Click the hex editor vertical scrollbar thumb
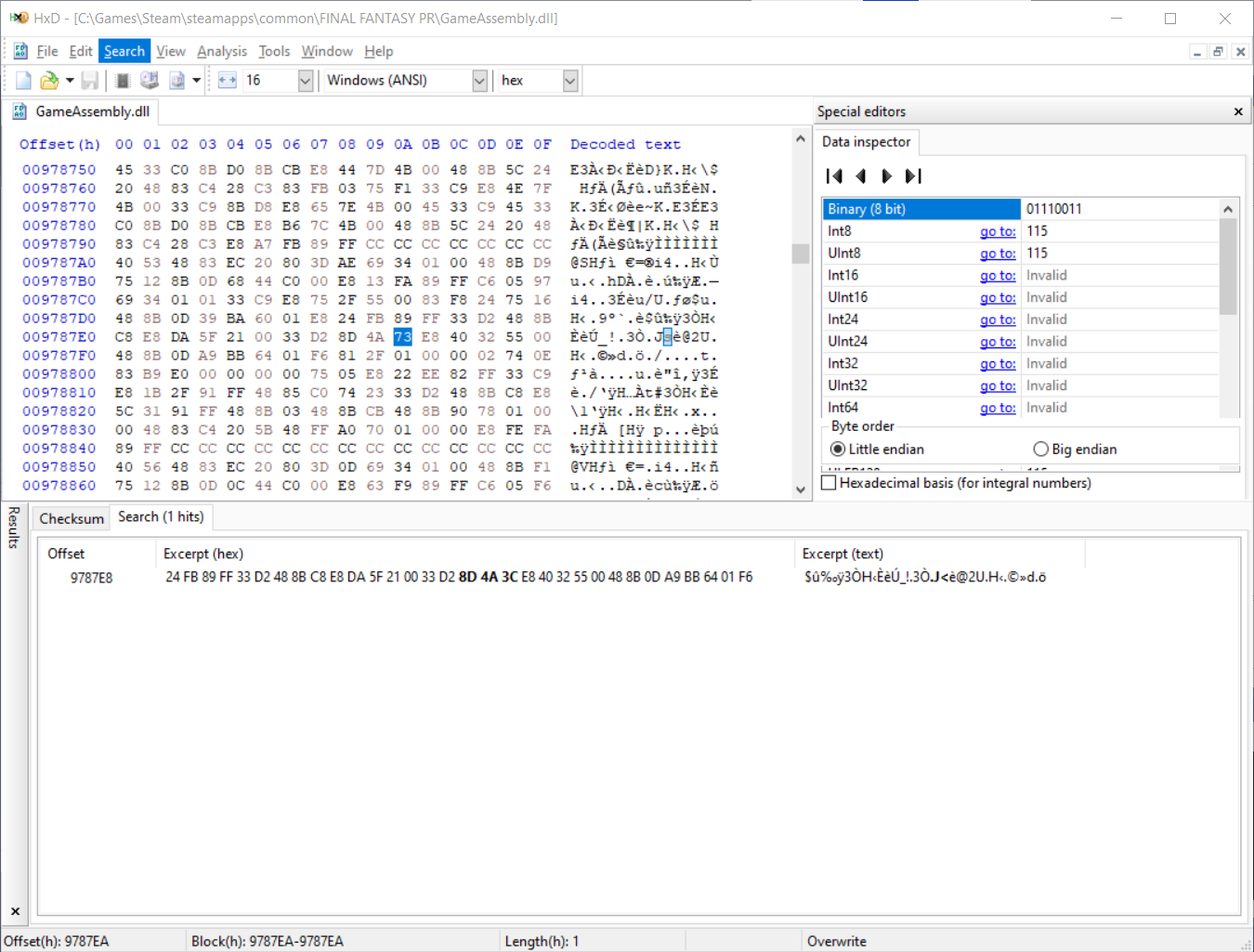The height and width of the screenshot is (952, 1254). coord(800,254)
